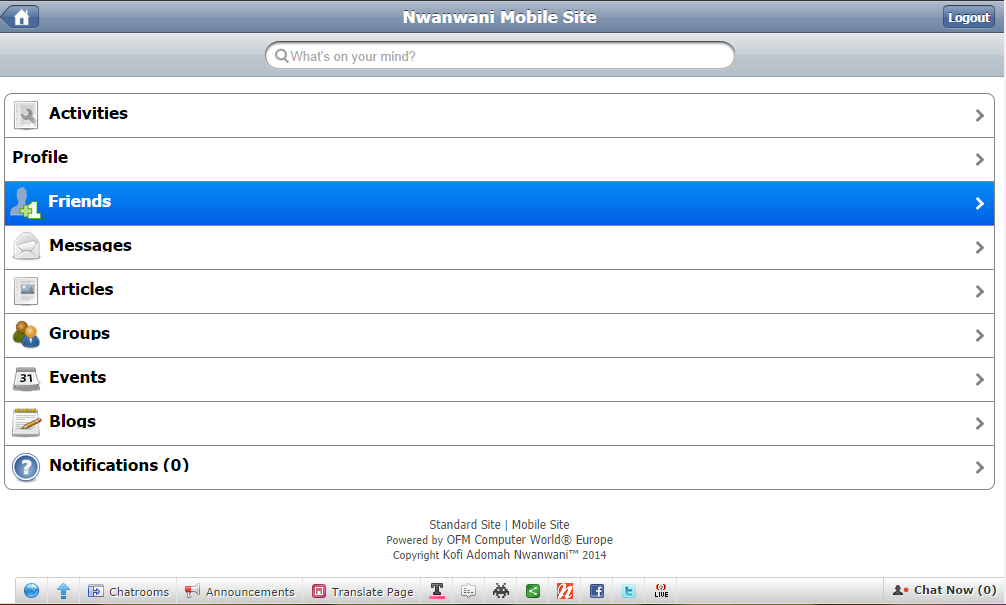1006x605 pixels.
Task: Open the Events text label
Action: click(78, 377)
